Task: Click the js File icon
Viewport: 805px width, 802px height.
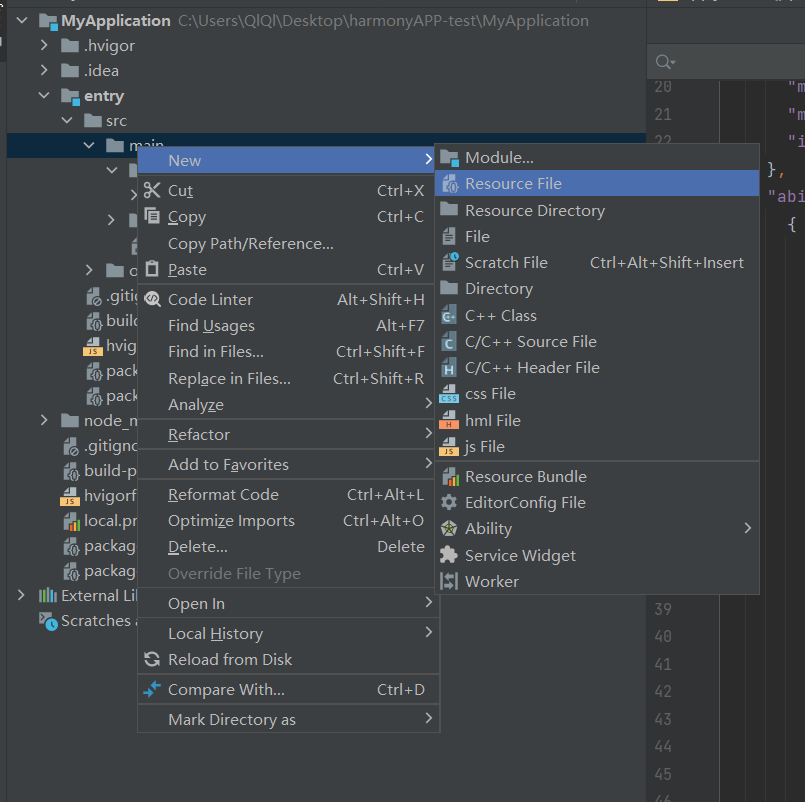Action: [449, 446]
